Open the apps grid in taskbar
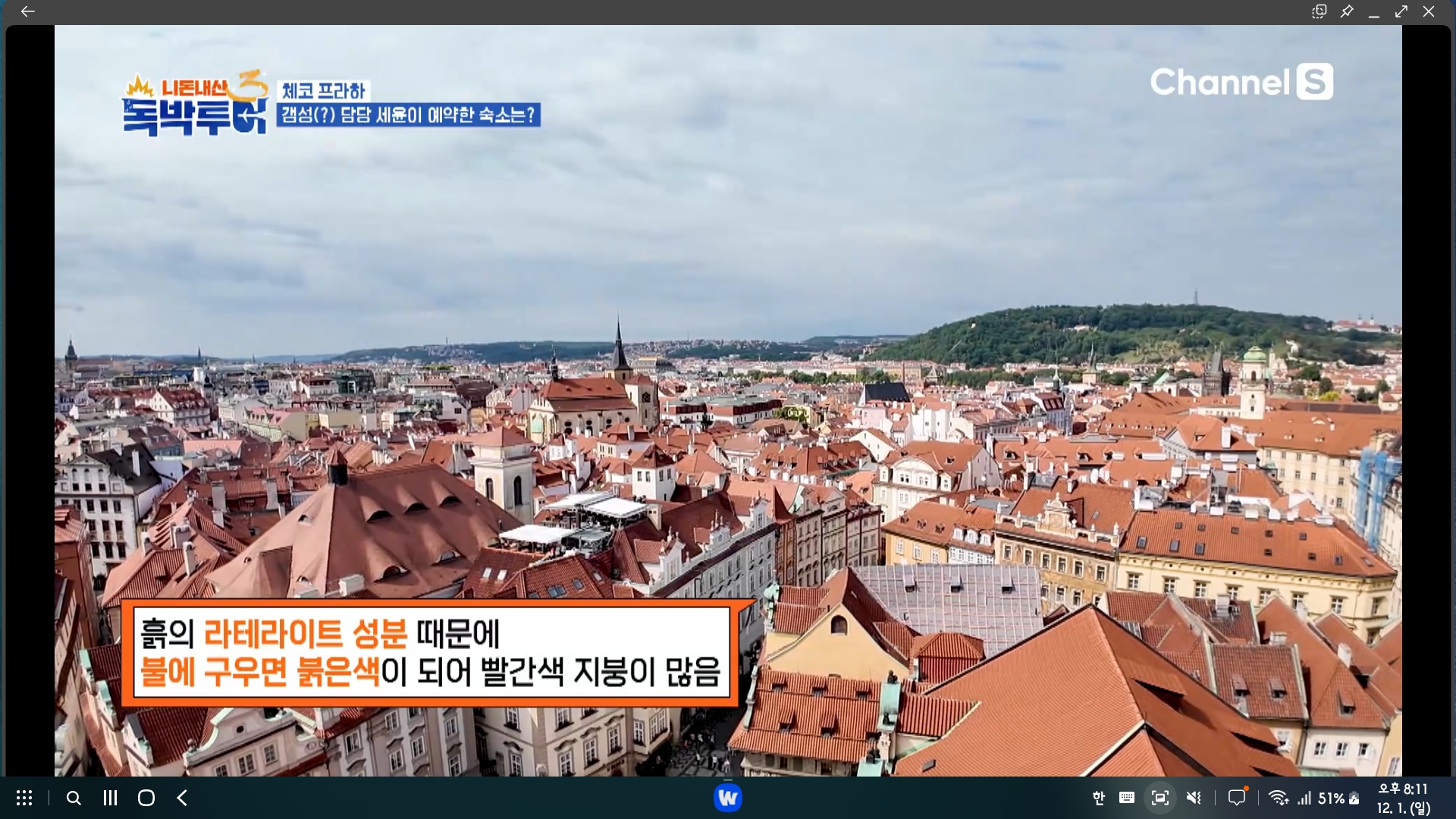Viewport: 1456px width, 819px height. [x=24, y=798]
